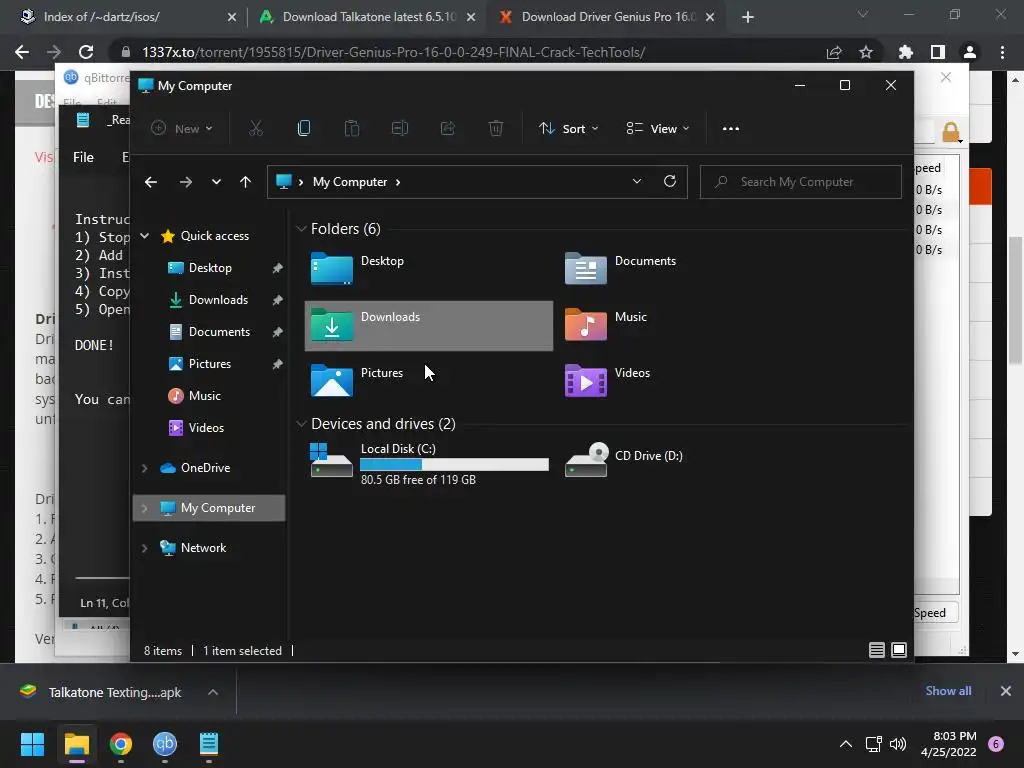Viewport: 1024px width, 768px height.
Task: Open Videos in the navigation sidebar
Action: tap(206, 428)
